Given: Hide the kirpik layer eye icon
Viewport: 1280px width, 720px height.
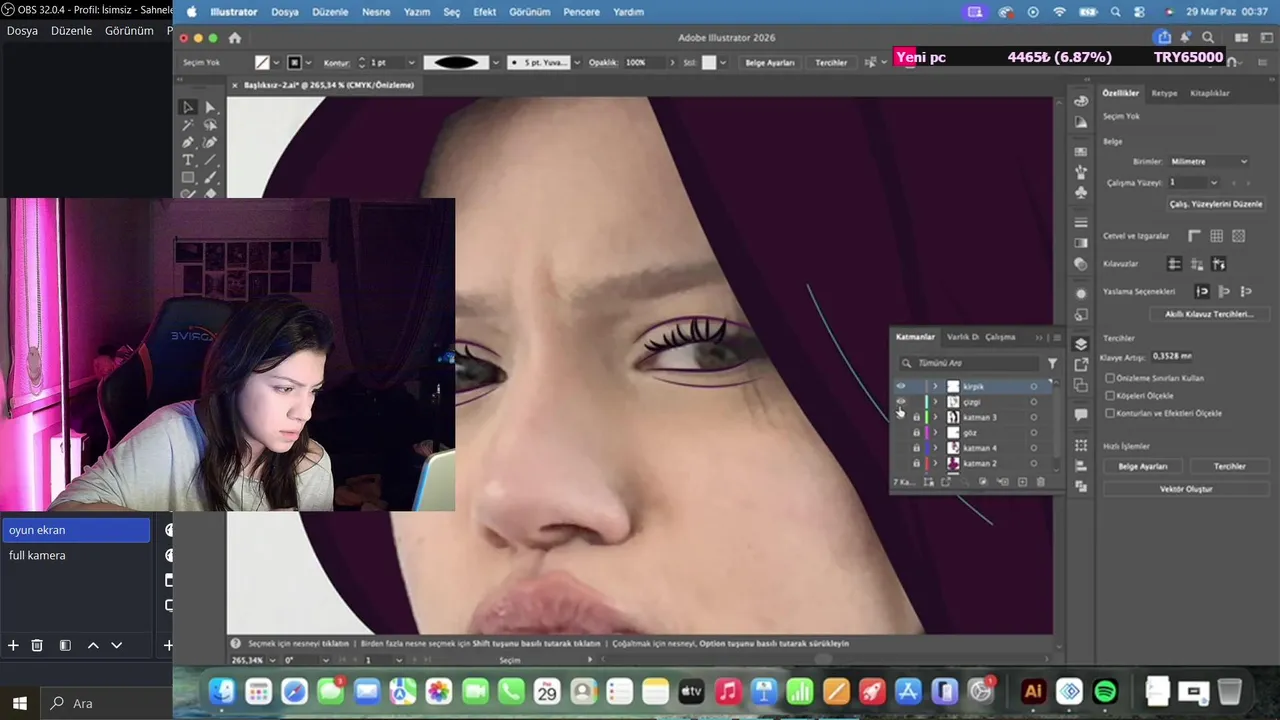Looking at the screenshot, I should click(900, 386).
